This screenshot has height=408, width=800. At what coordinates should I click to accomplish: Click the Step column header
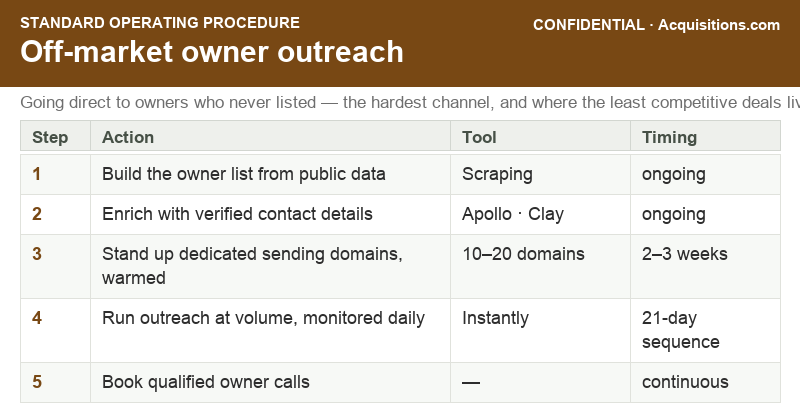(56, 137)
